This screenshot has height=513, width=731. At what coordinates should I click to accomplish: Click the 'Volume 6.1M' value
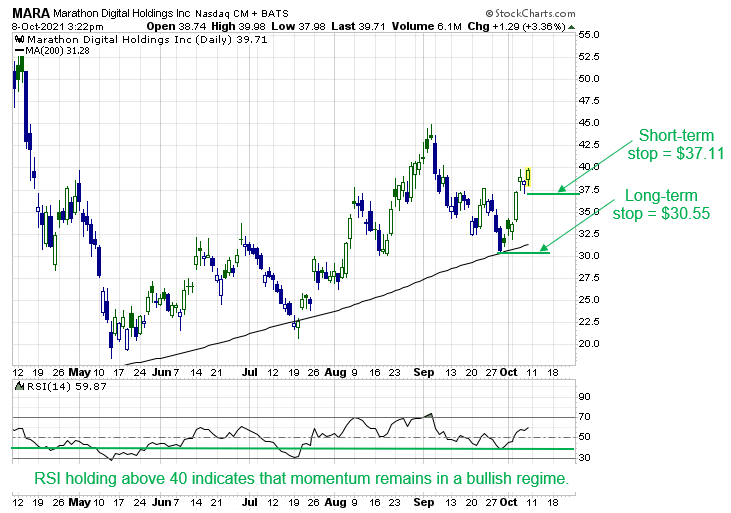click(426, 27)
